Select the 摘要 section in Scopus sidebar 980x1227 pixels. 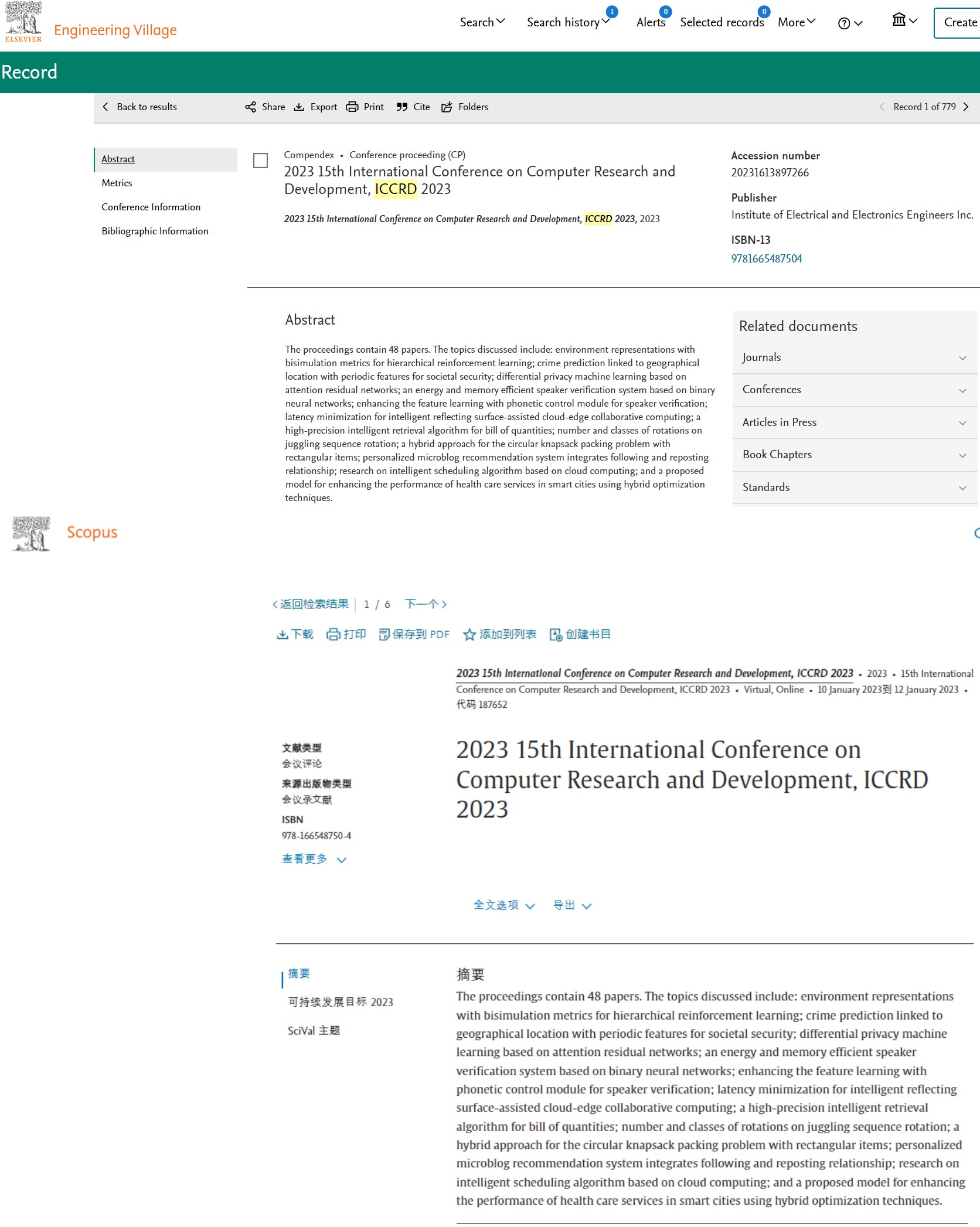299,974
